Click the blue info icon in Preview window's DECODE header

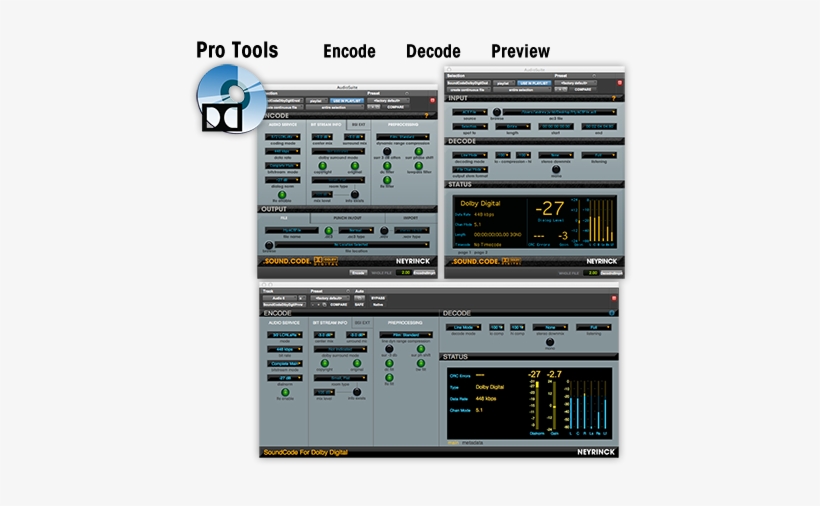coord(611,313)
